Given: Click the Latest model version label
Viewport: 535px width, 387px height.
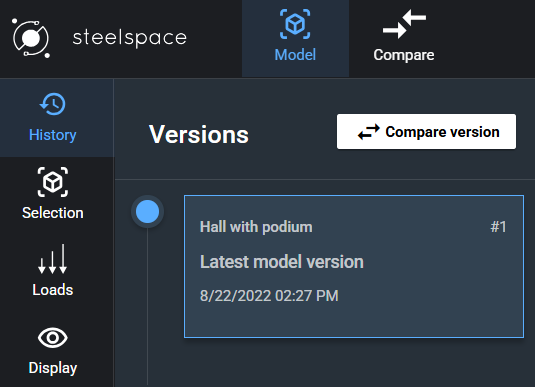Looking at the screenshot, I should tap(282, 262).
